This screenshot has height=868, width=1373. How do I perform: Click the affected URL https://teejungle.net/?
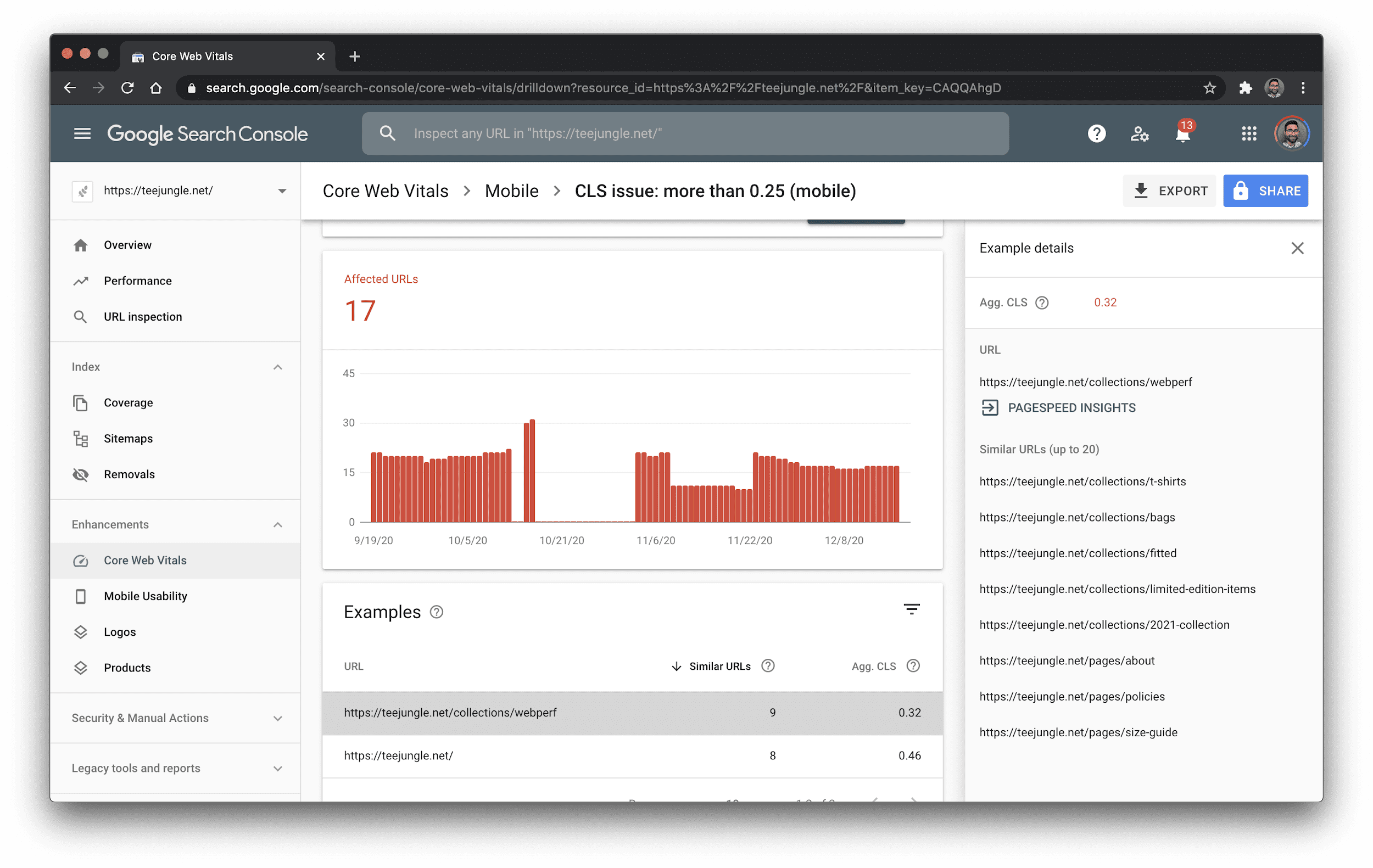click(x=399, y=755)
